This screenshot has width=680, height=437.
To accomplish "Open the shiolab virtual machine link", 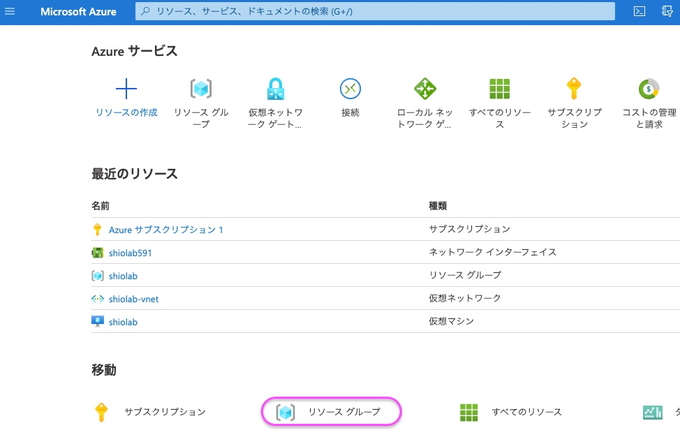I will point(123,322).
